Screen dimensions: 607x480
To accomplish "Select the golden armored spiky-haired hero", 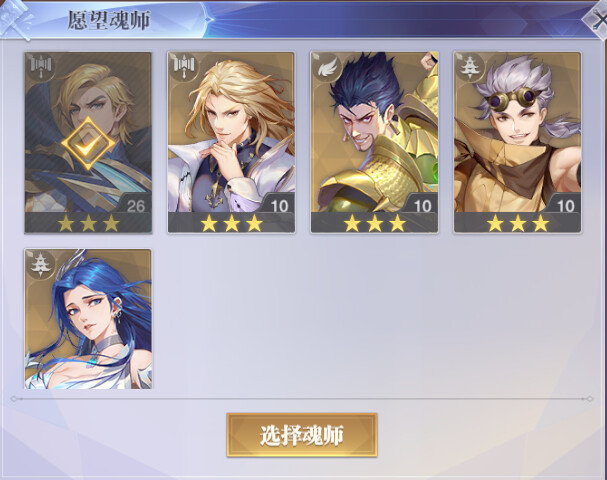I will pyautogui.click(x=374, y=142).
